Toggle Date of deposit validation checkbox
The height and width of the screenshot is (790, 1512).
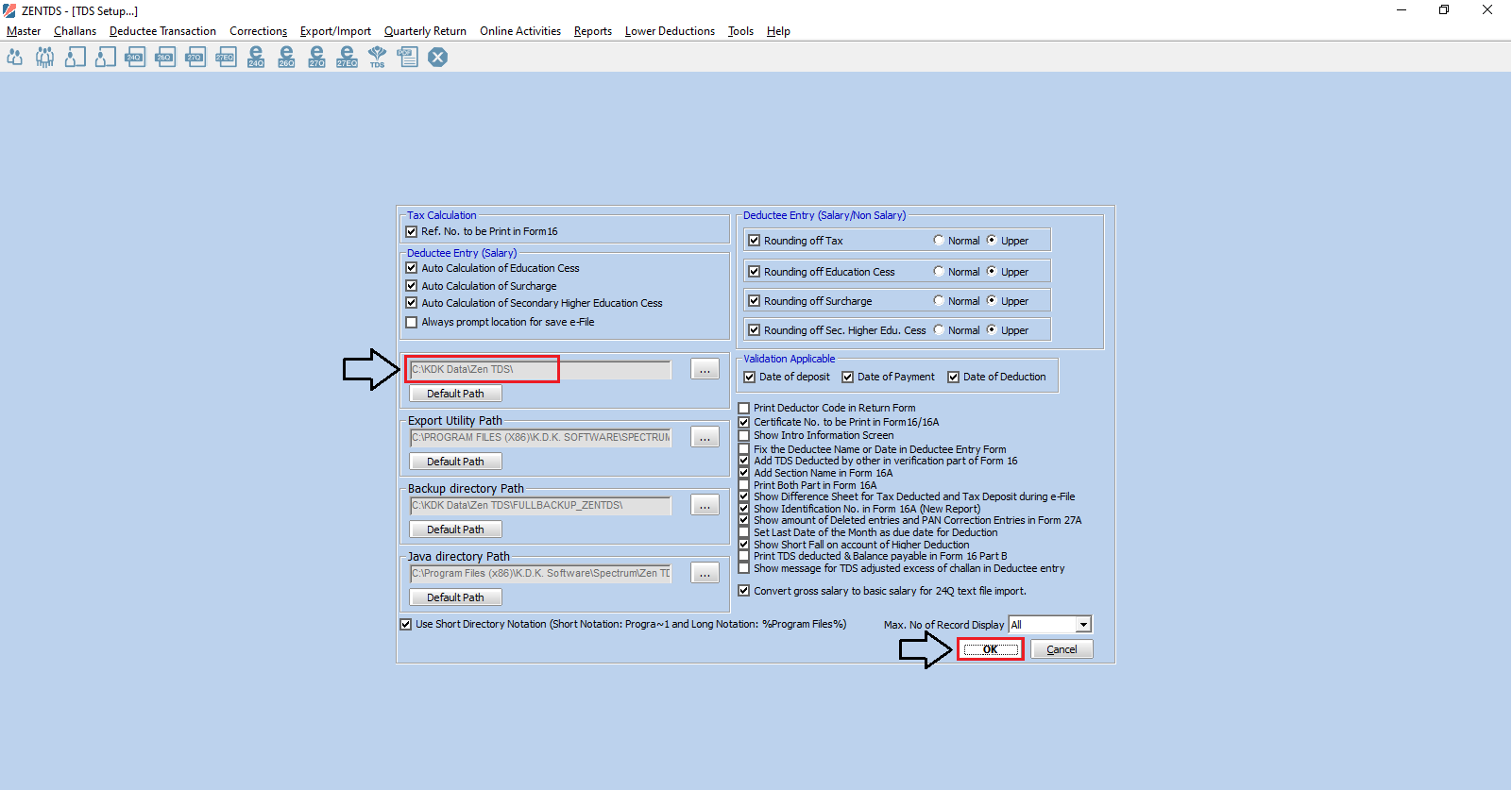click(749, 377)
